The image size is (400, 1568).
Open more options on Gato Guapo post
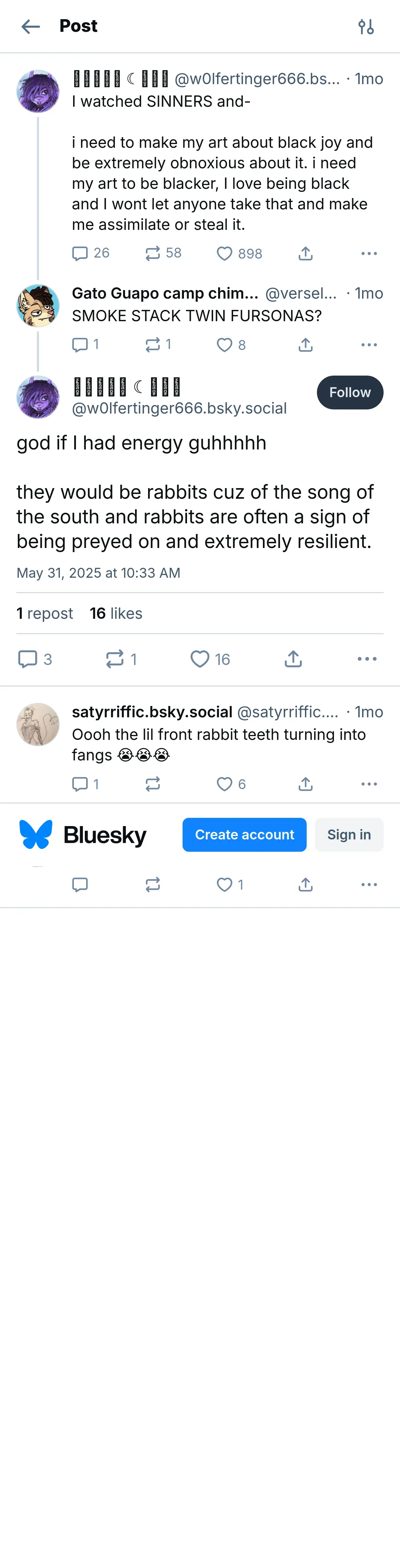coord(369,345)
